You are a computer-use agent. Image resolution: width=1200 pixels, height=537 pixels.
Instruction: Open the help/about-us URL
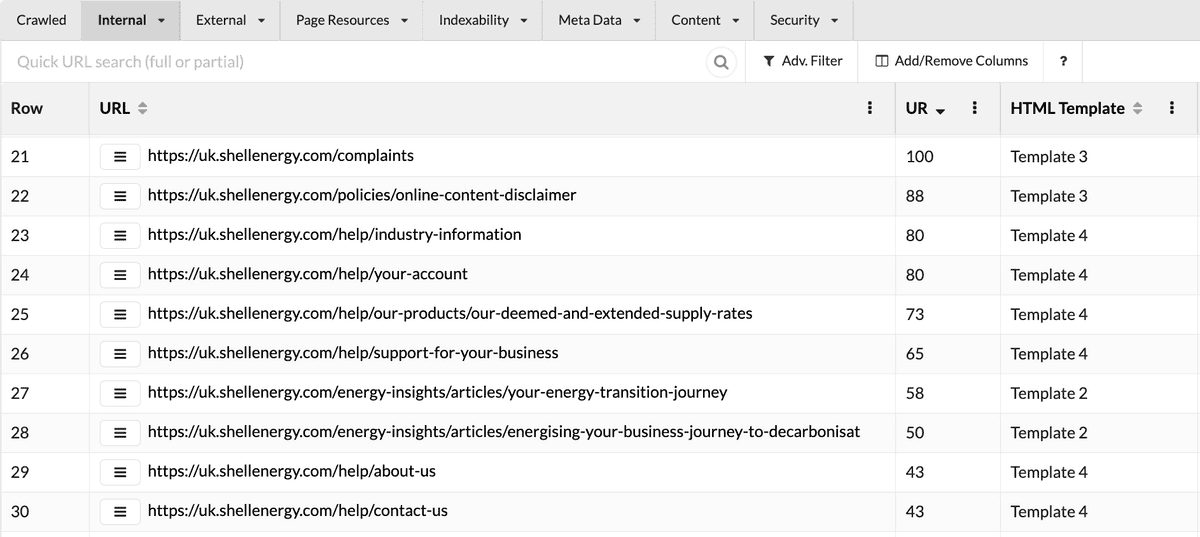(292, 471)
